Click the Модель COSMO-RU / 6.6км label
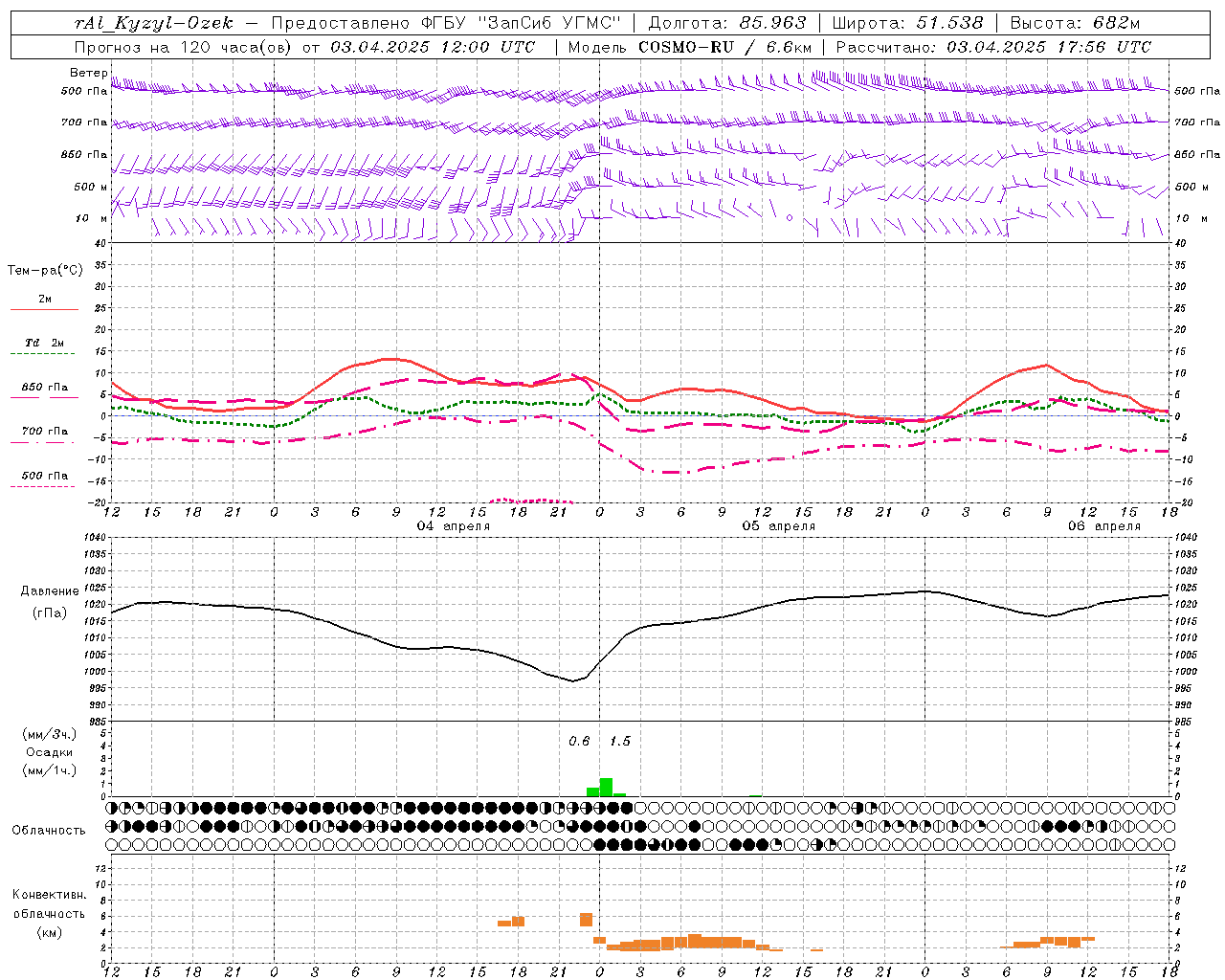The image size is (1225, 980). 689,47
